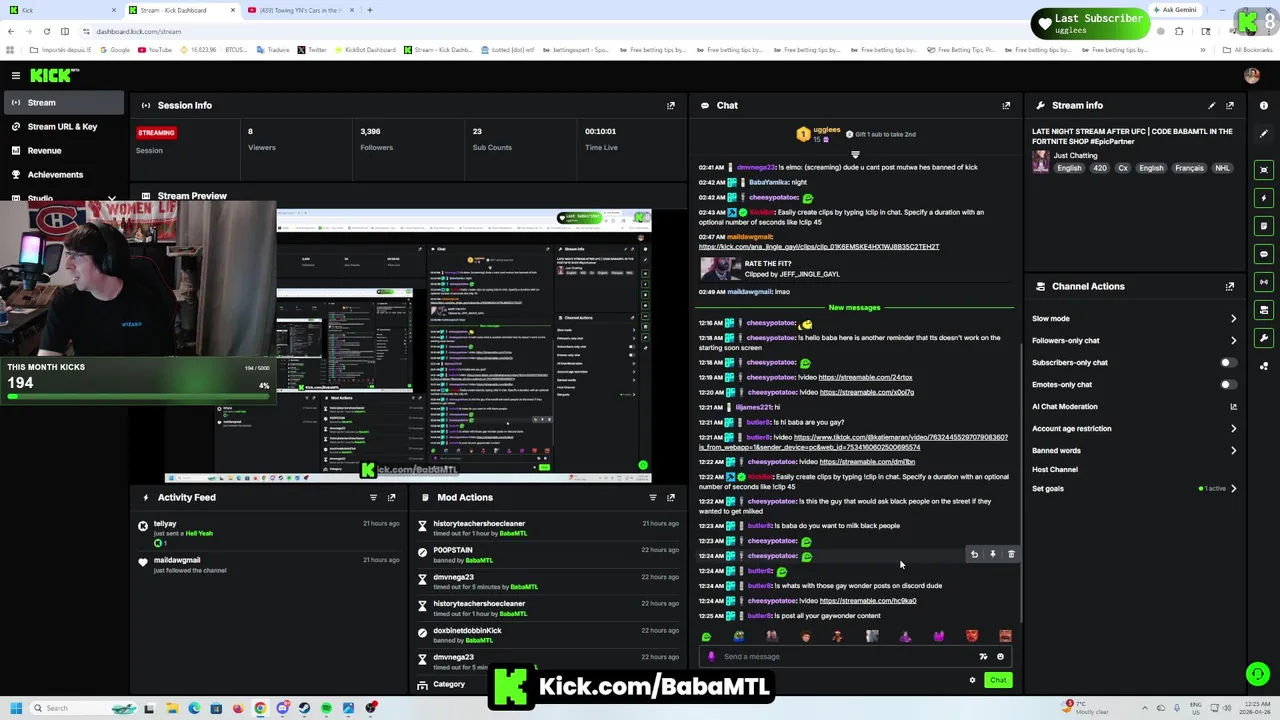Open RATE THE FIT clip thumbnail
Image resolution: width=1280 pixels, height=720 pixels.
pos(720,268)
